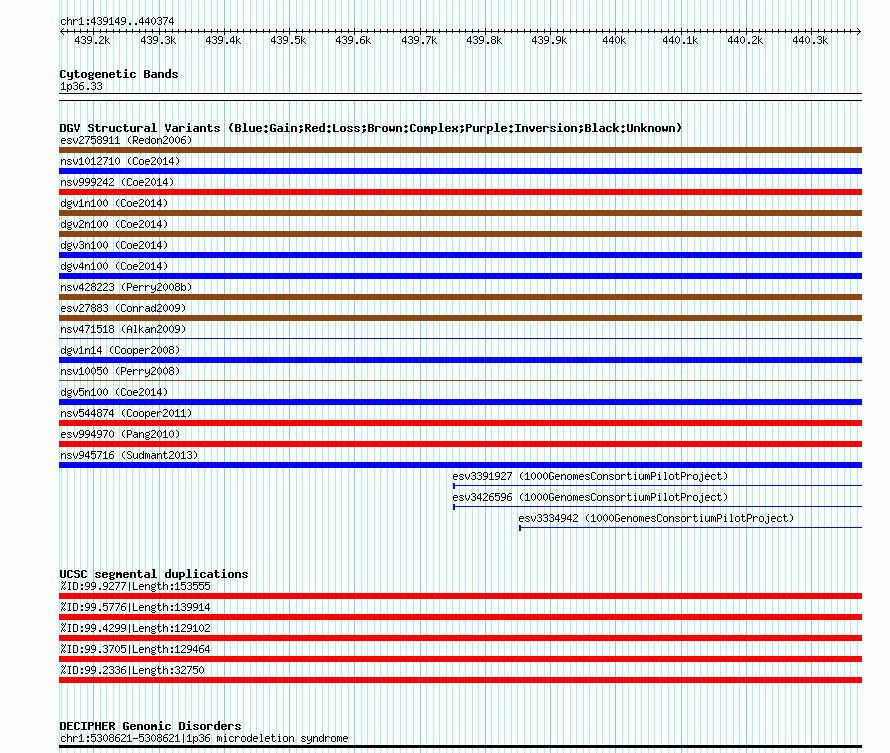Click dgv1n14 (Cooper2008) variant label
This screenshot has height=753, width=890.
coord(120,350)
